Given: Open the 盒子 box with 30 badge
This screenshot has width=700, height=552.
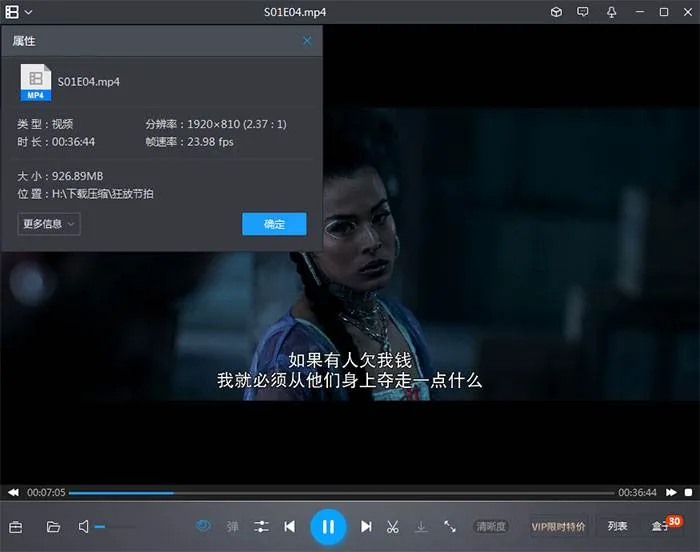Looking at the screenshot, I should click(665, 525).
